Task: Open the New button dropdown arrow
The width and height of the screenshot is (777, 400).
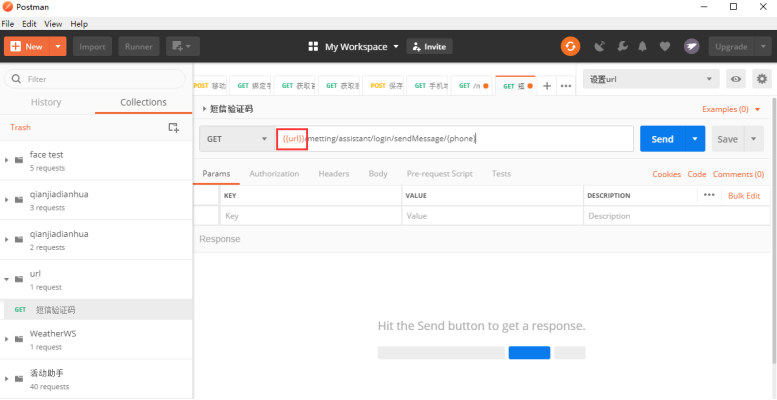Action: 58,47
